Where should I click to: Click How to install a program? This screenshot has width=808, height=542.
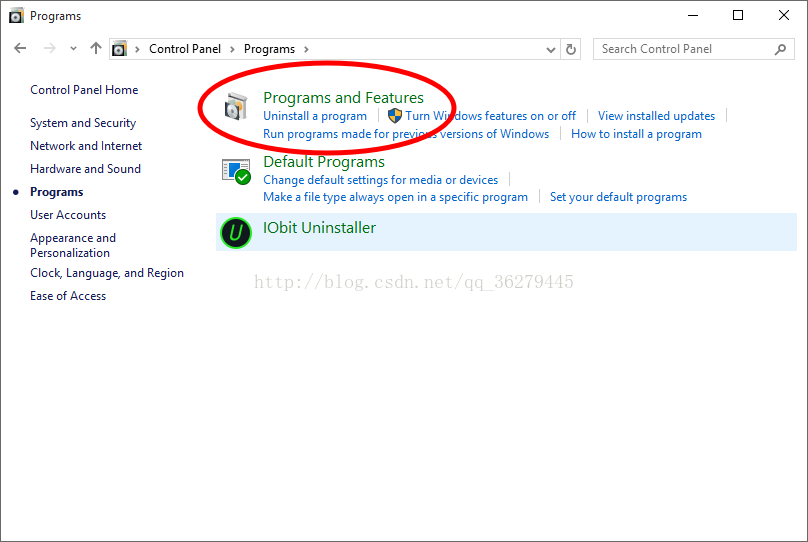[x=636, y=134]
